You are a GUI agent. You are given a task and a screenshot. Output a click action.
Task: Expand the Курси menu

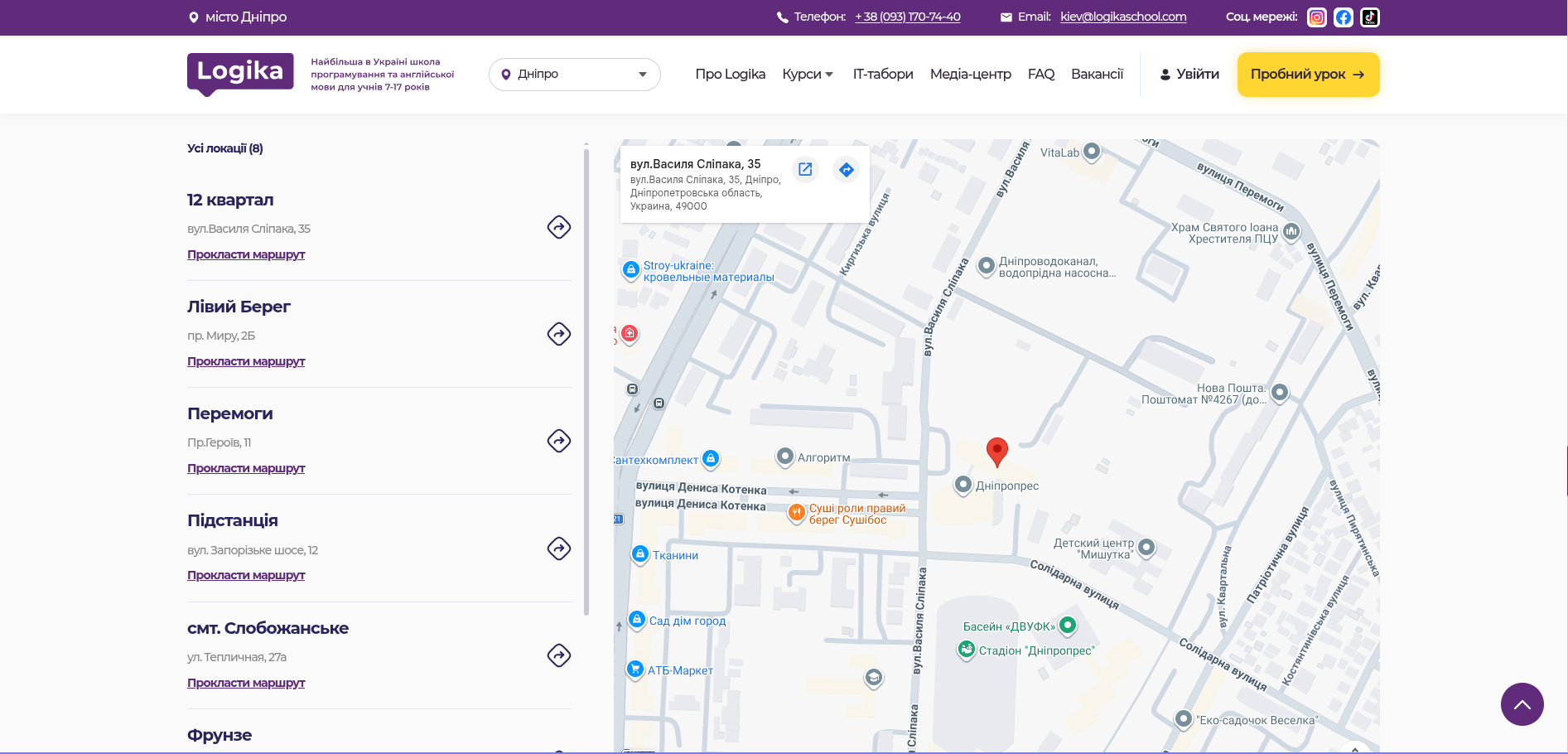coord(808,75)
